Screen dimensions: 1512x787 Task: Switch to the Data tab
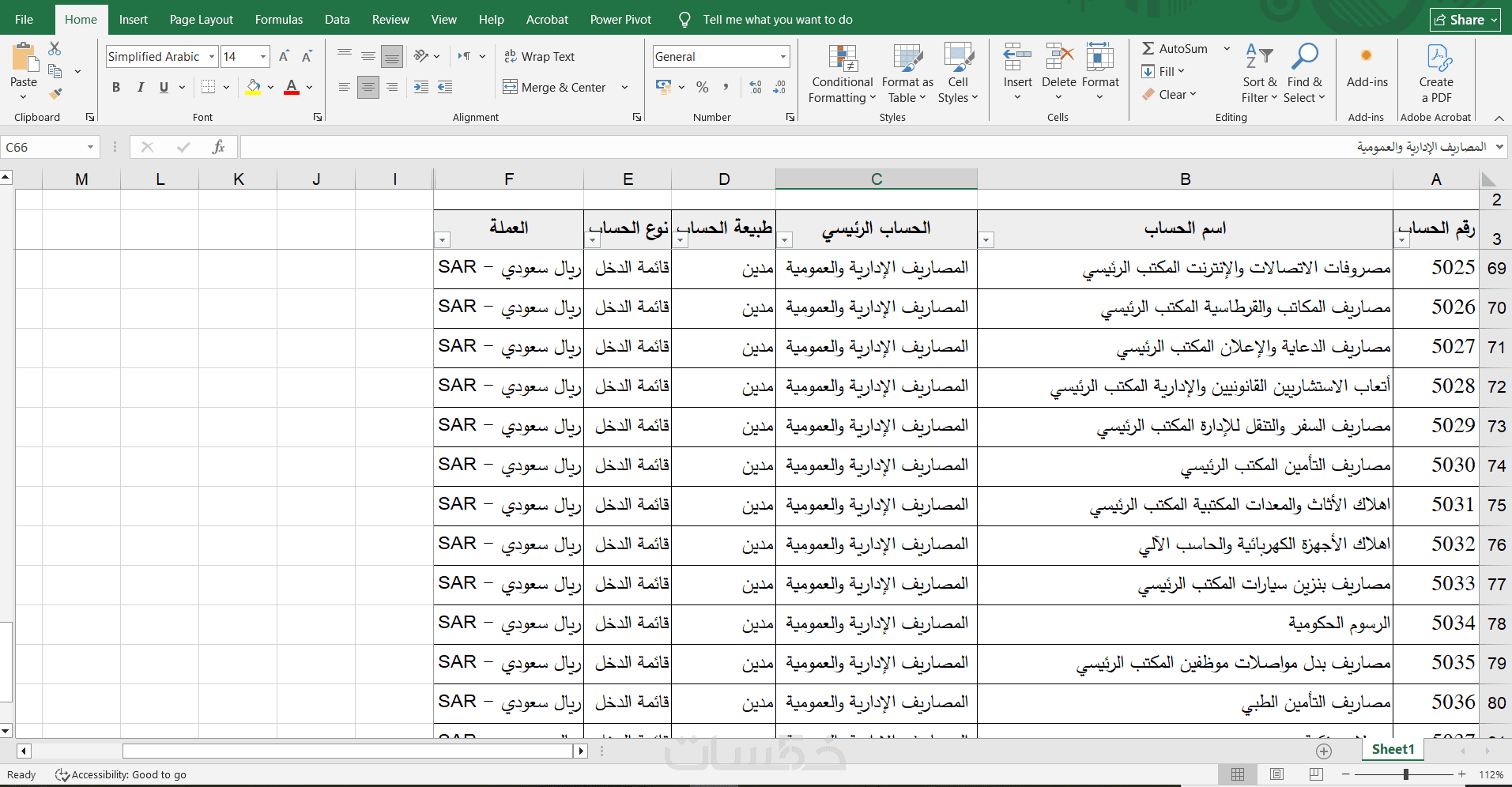point(337,20)
